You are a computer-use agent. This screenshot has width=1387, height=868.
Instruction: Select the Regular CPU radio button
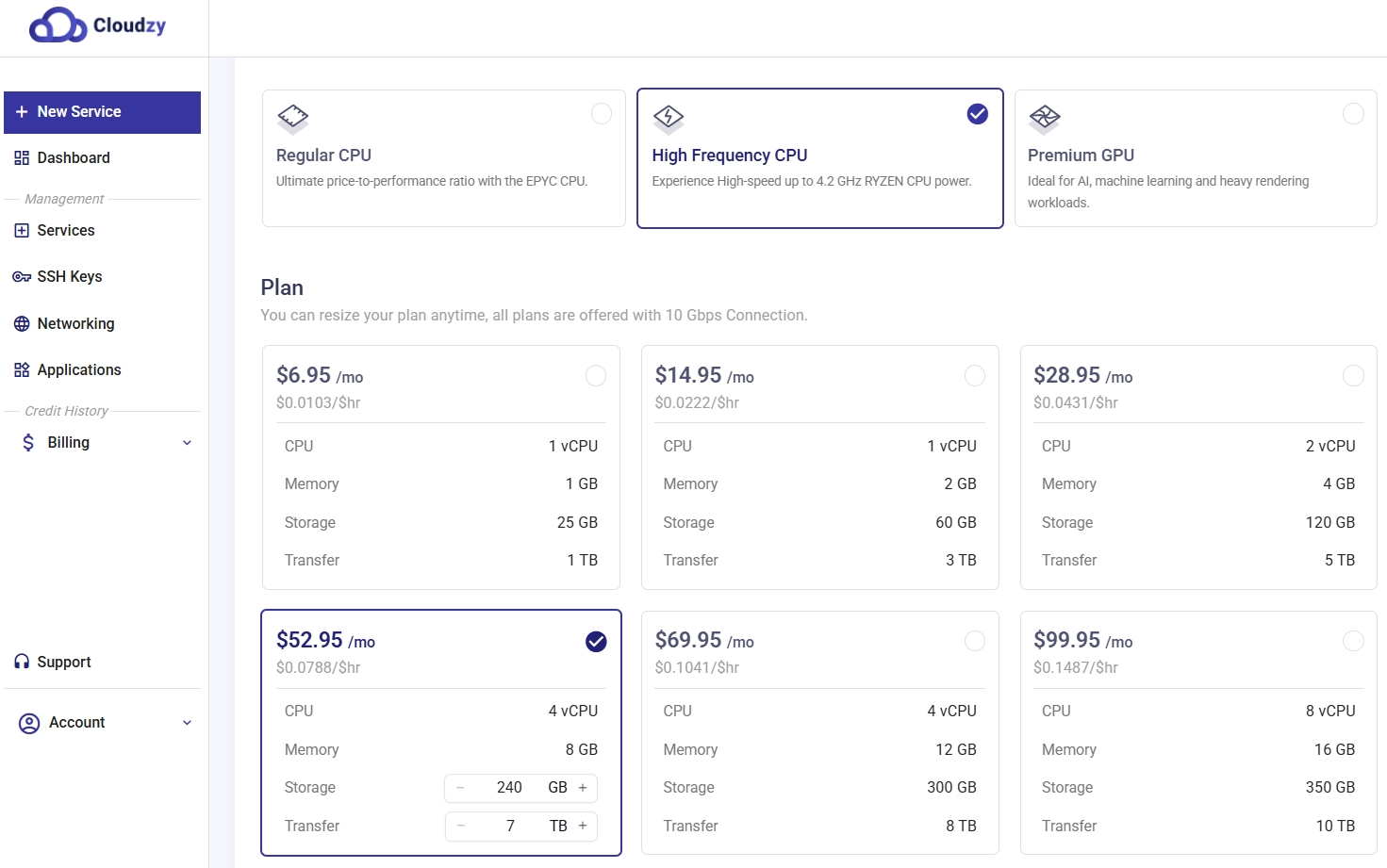601,114
